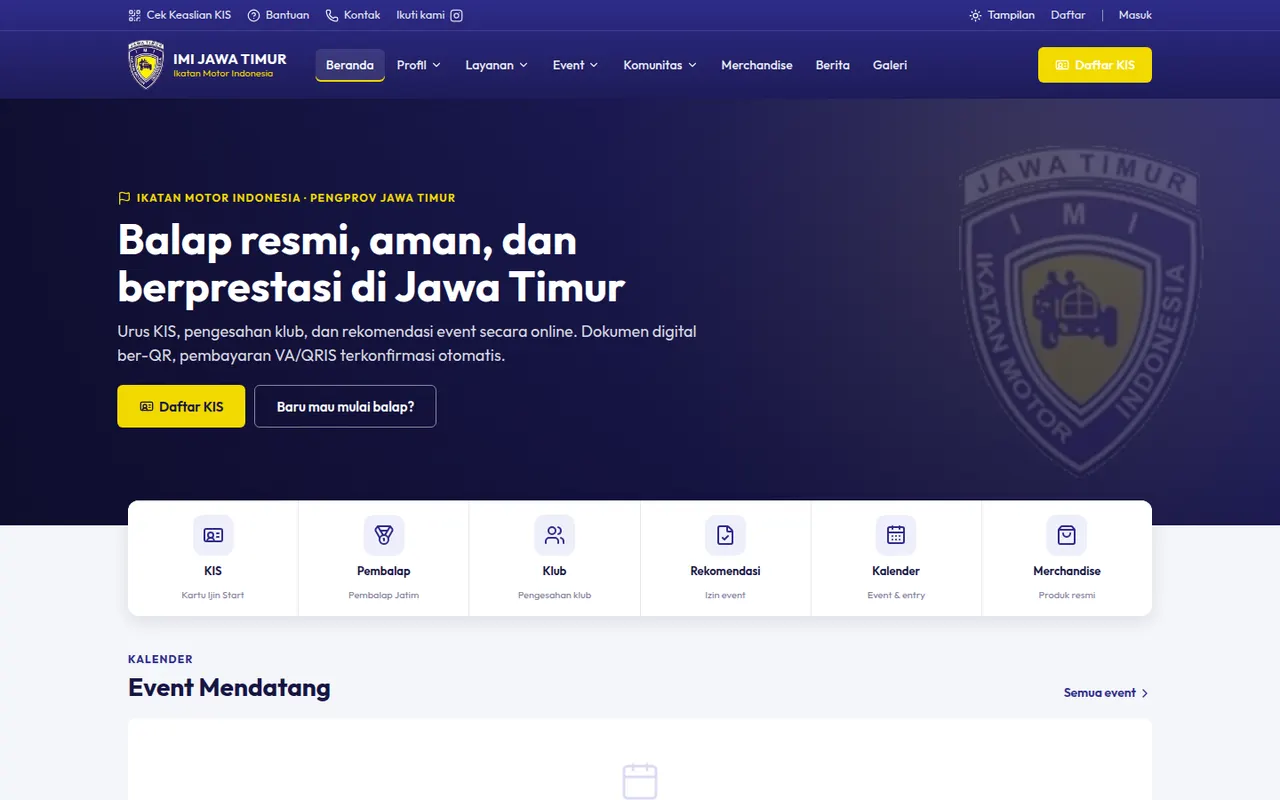Click the IMI JAWA TIMUR brand title
The width and height of the screenshot is (1280, 800).
pos(230,59)
